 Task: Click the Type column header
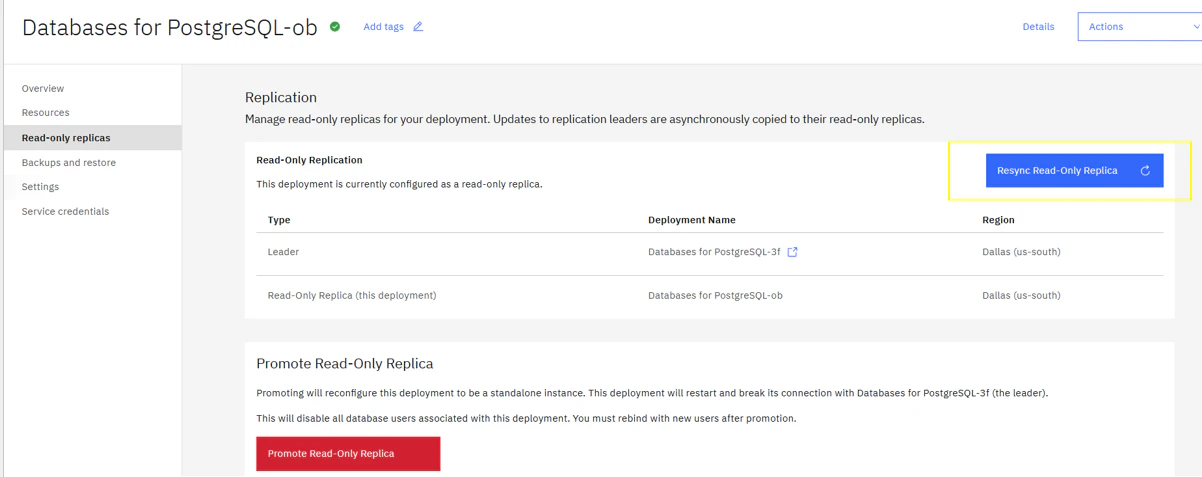coord(279,220)
